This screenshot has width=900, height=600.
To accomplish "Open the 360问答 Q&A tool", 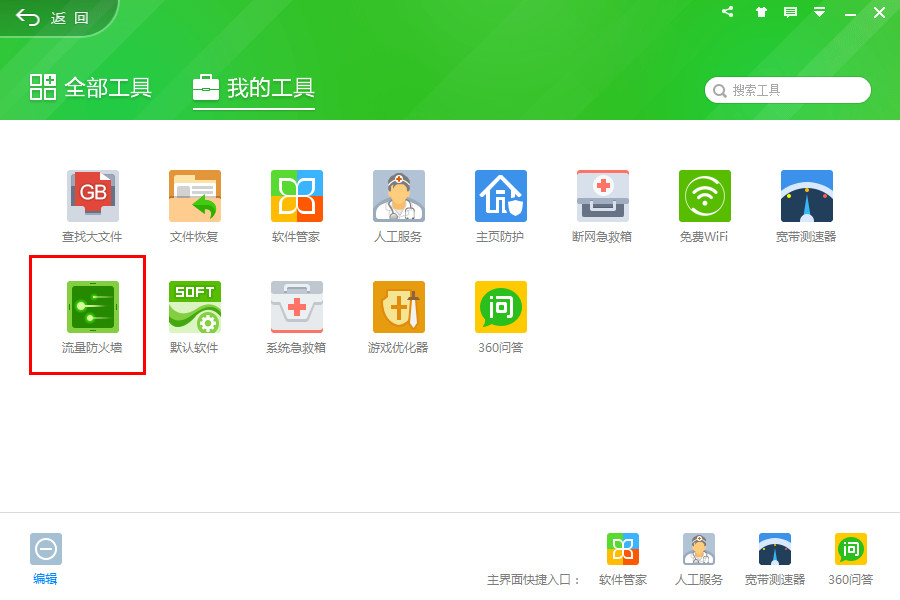I will click(500, 306).
